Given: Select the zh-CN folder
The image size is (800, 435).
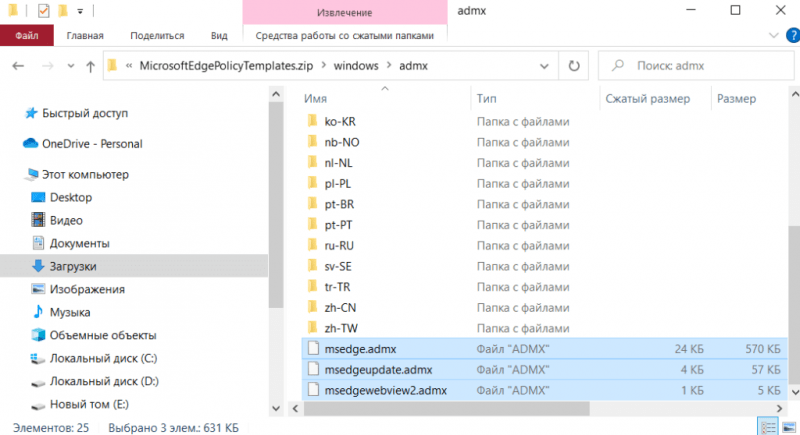Looking at the screenshot, I should 340,308.
